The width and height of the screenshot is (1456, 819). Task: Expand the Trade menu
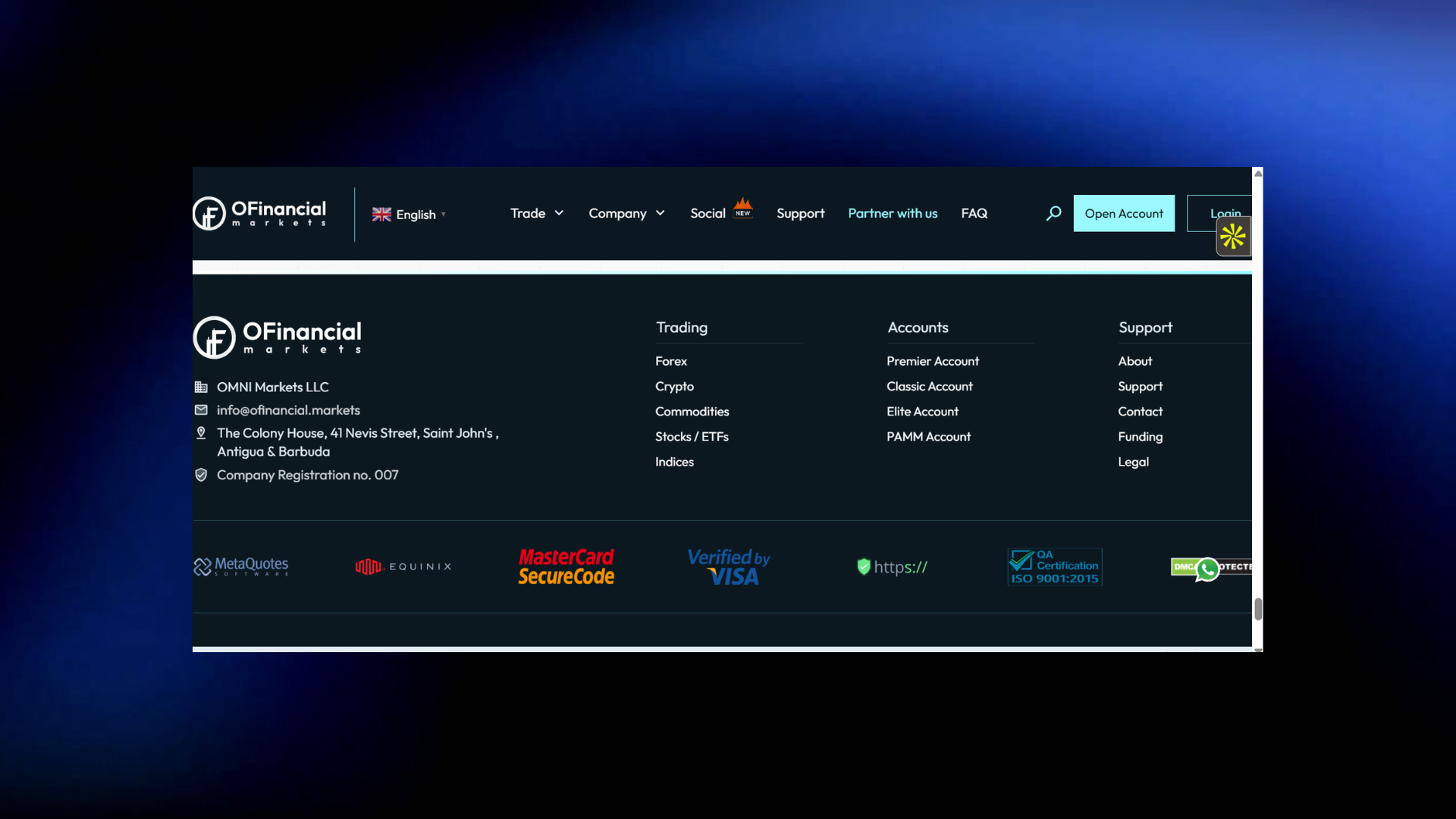tap(537, 213)
